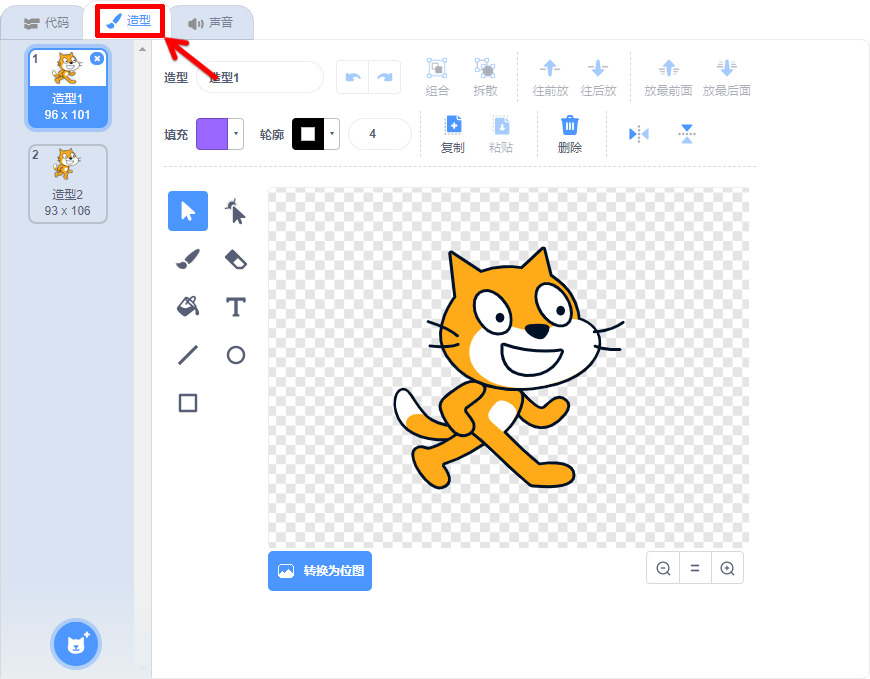Click the outline width field showing 4

[380, 134]
